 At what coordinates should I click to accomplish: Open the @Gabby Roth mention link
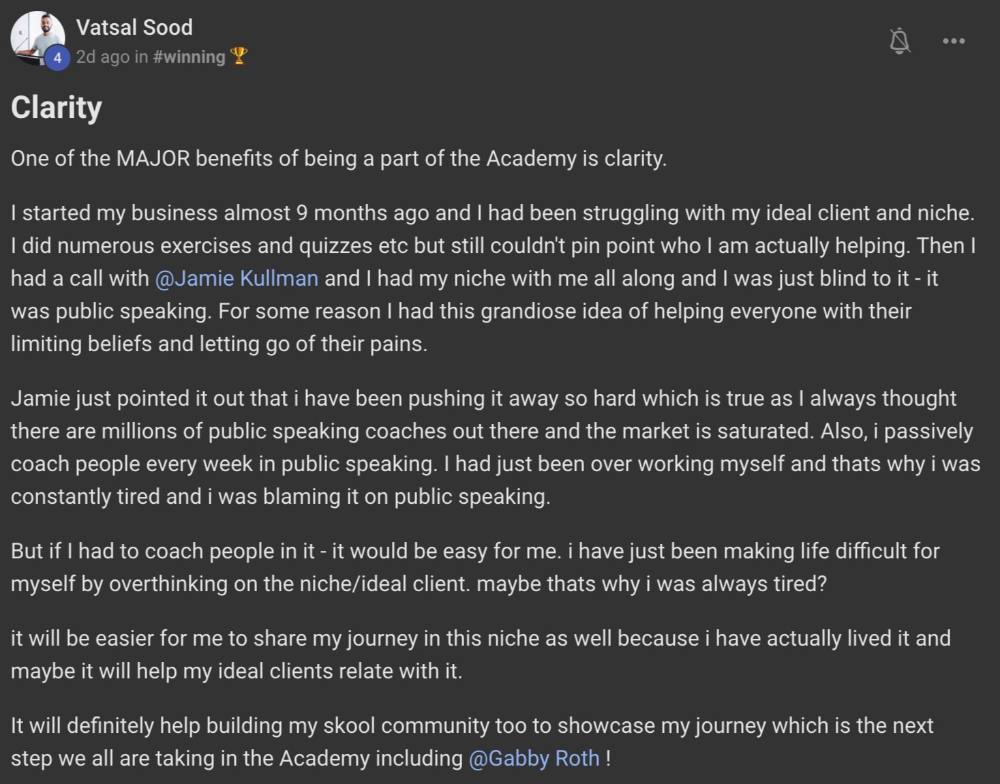click(x=534, y=757)
